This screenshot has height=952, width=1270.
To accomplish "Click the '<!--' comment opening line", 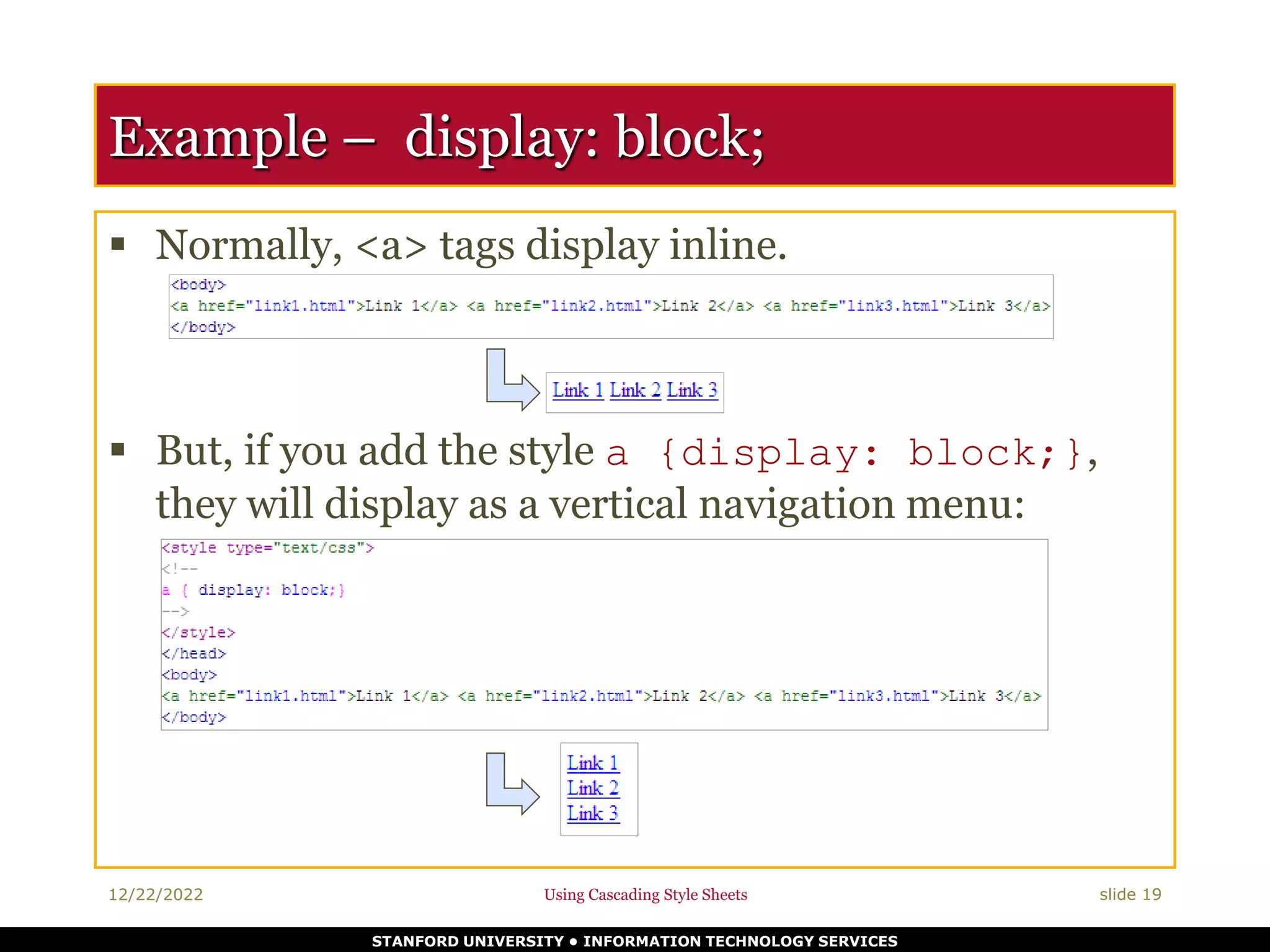I will click(x=180, y=569).
